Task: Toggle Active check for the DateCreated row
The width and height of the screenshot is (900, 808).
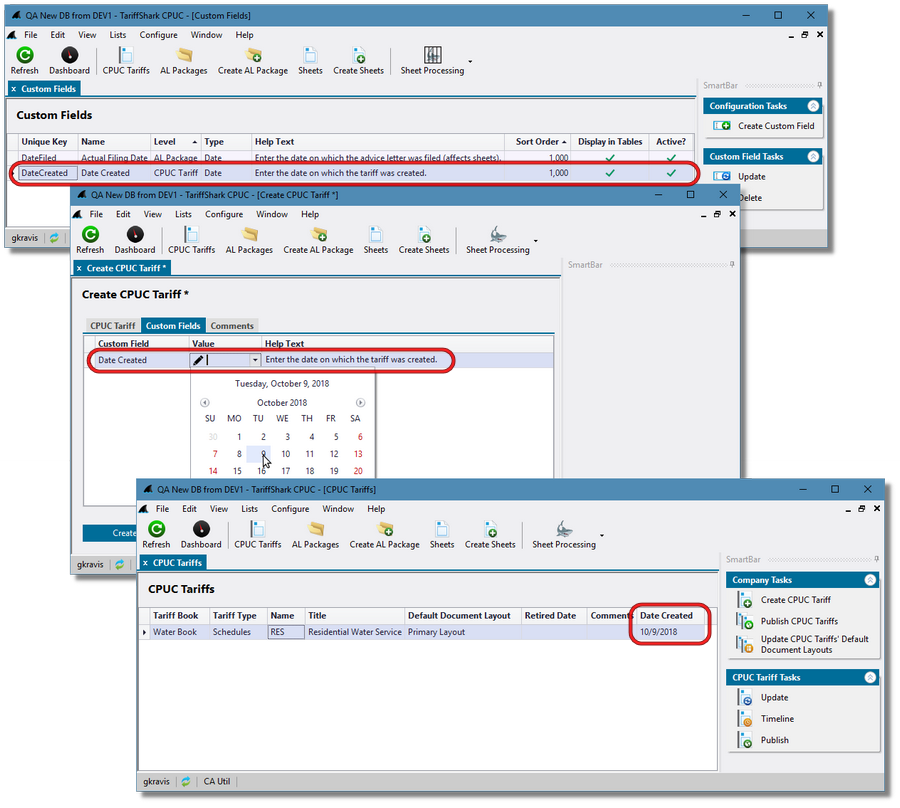Action: point(671,173)
